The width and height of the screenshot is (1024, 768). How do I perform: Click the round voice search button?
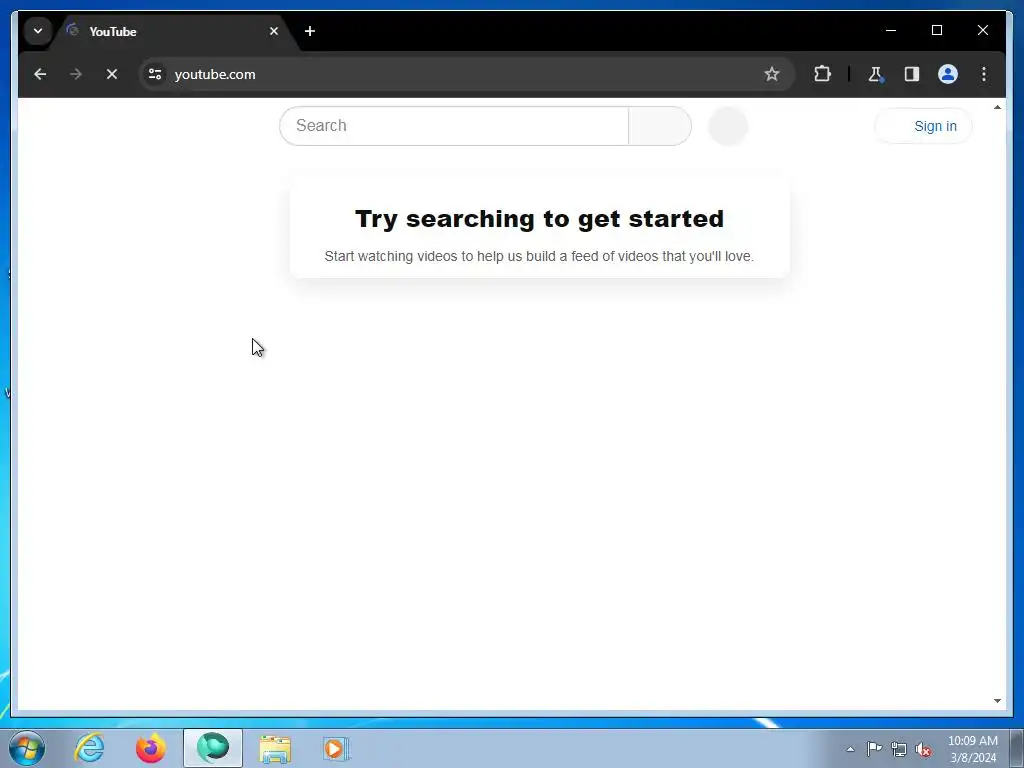tap(728, 126)
